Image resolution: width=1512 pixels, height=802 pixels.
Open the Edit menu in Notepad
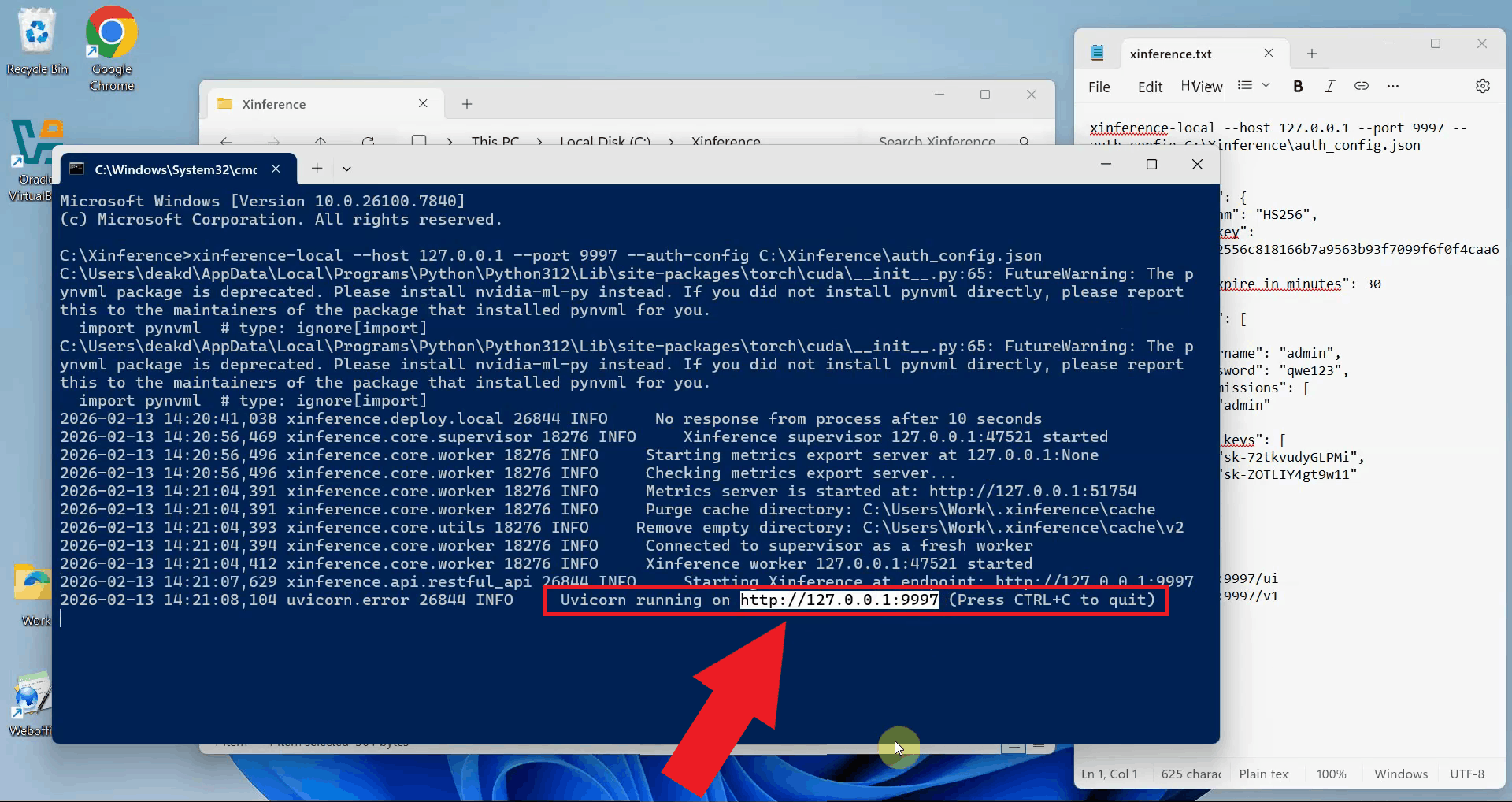pyautogui.click(x=1150, y=87)
